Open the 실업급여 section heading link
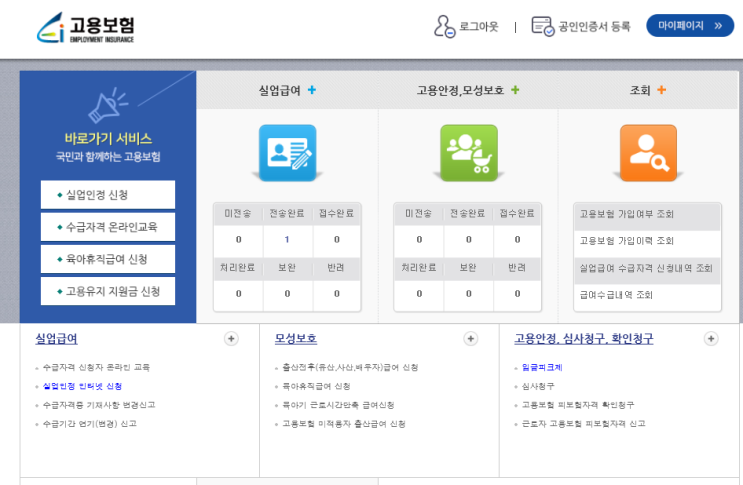 56,339
